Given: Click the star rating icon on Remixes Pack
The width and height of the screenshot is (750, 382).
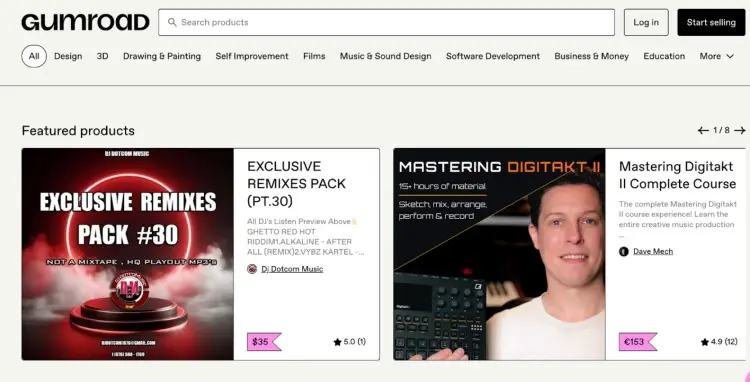Looking at the screenshot, I should 337,342.
